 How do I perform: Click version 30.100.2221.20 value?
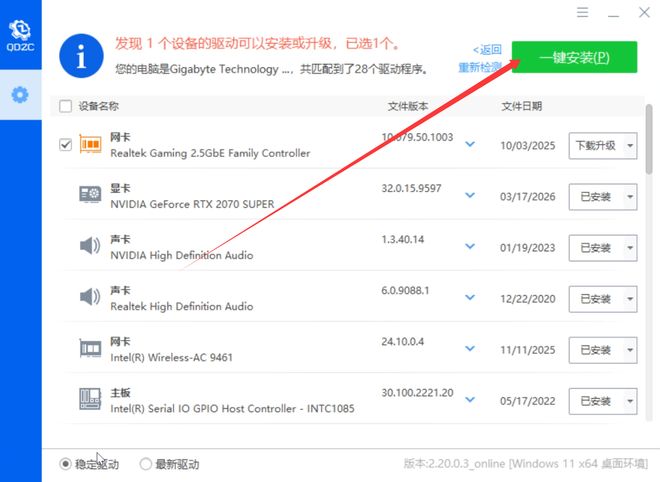pos(417,393)
